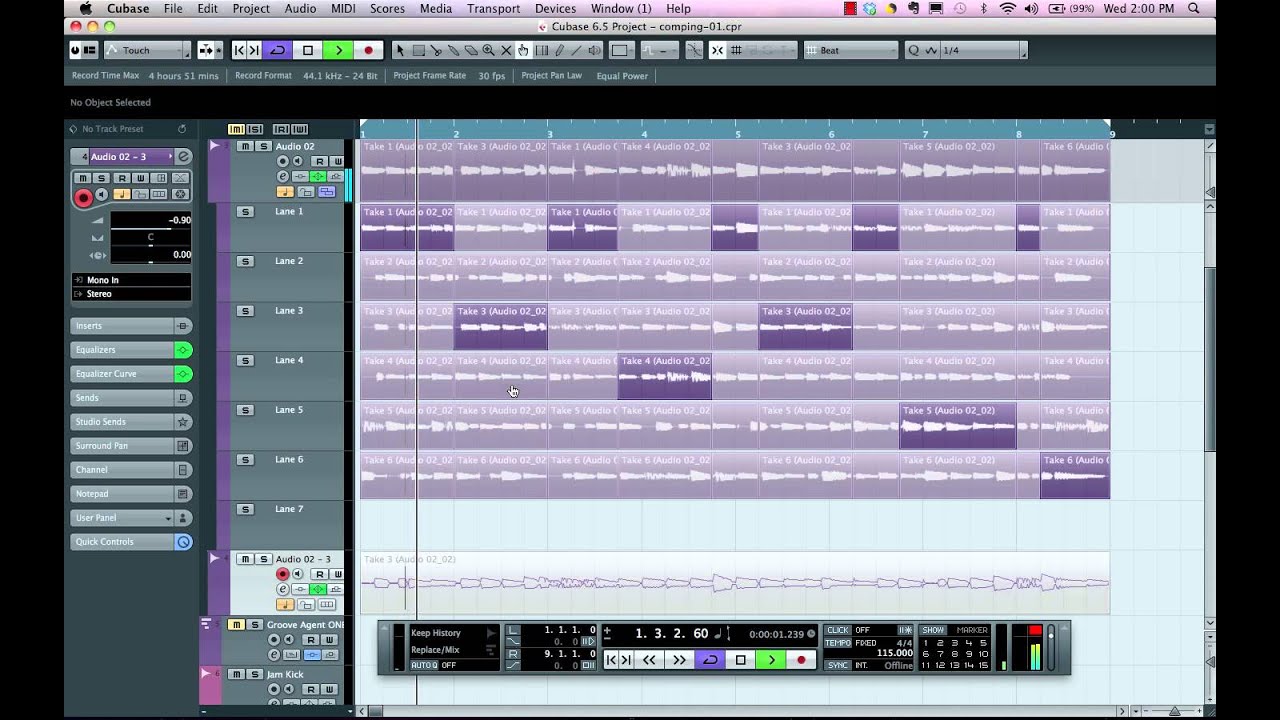Click transport panel Fast Forward button

click(x=680, y=660)
